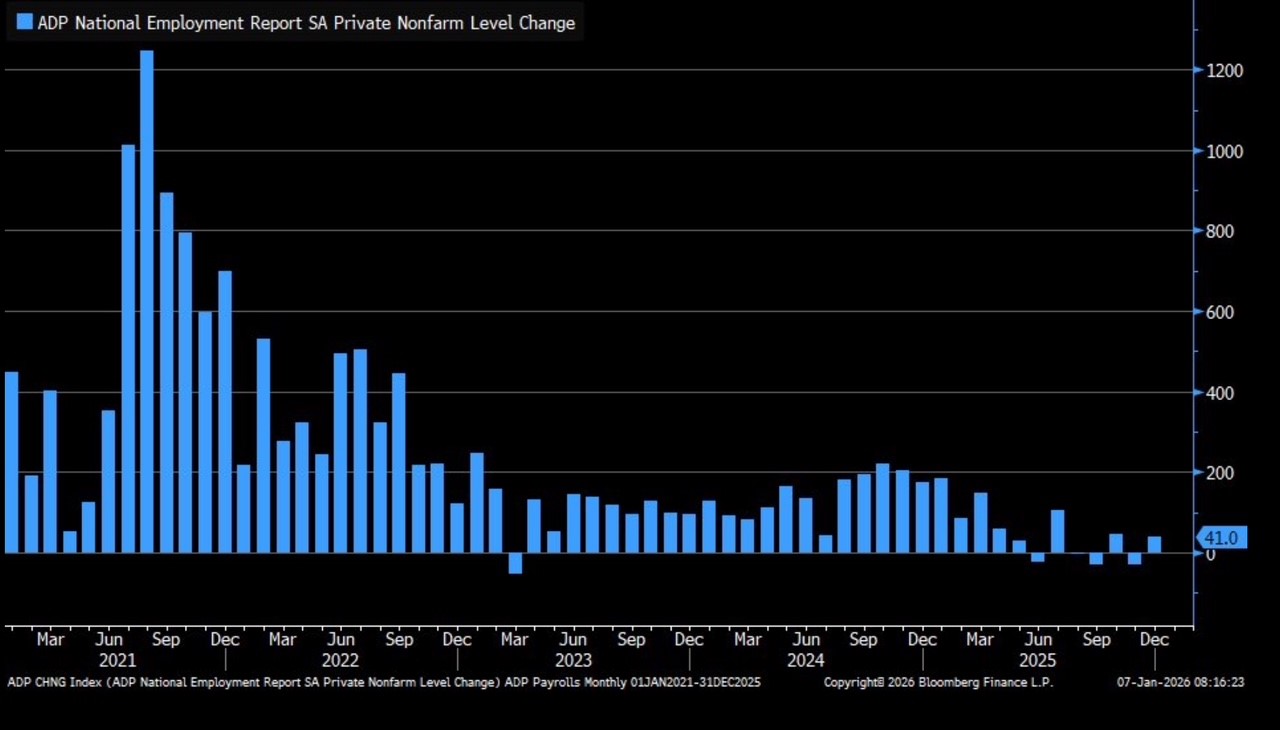The image size is (1280, 730).
Task: Click the 1200 y-axis tick label
Action: coord(1224,71)
